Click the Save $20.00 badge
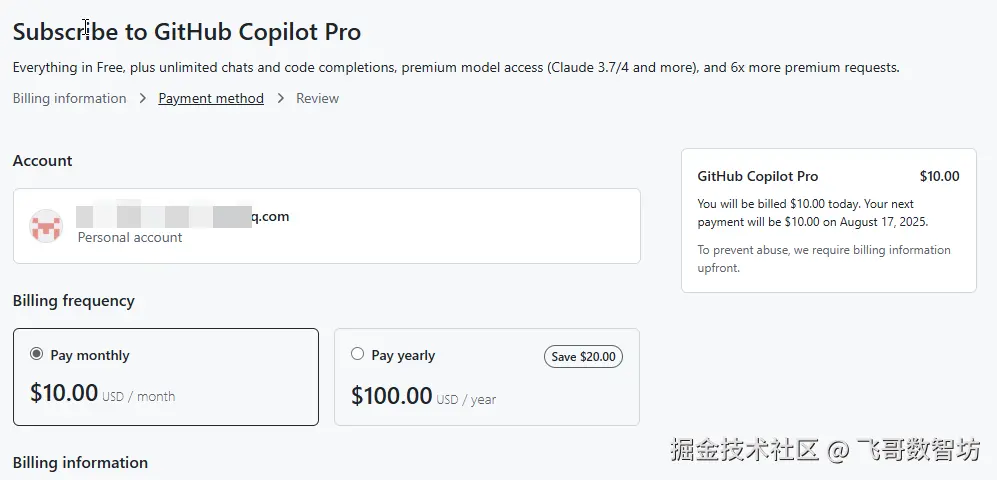Viewport: 997px width, 480px height. 583,357
